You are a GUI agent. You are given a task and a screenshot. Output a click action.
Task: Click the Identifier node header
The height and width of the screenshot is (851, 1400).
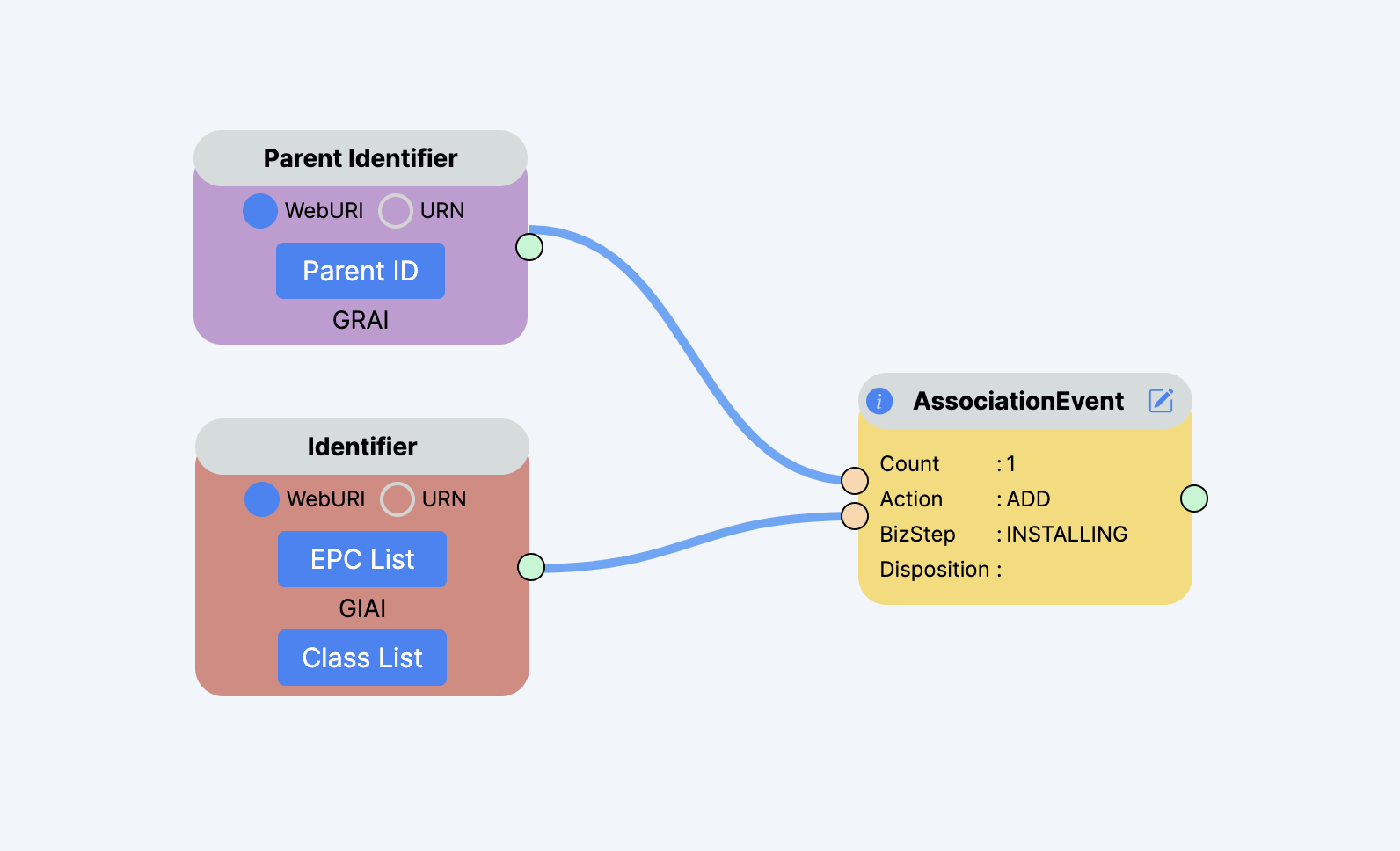click(x=362, y=447)
